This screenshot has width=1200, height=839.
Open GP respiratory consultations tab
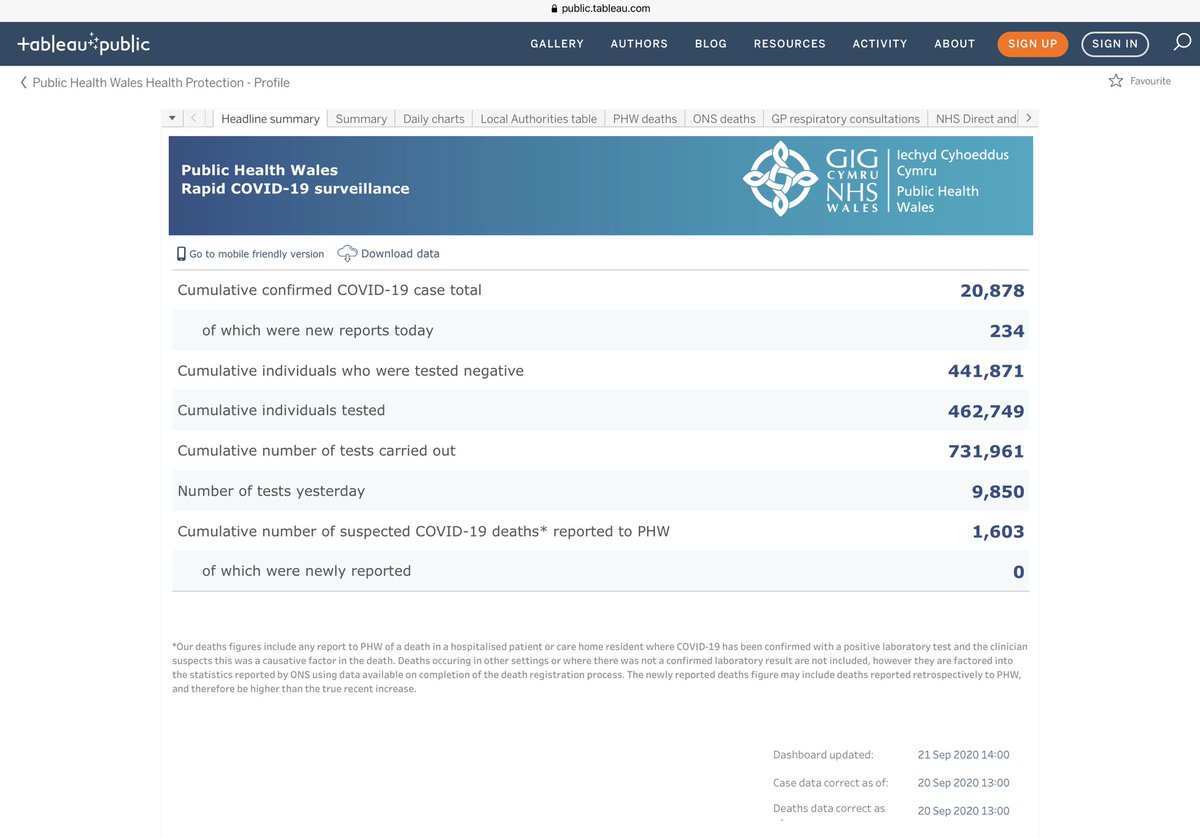(x=845, y=118)
